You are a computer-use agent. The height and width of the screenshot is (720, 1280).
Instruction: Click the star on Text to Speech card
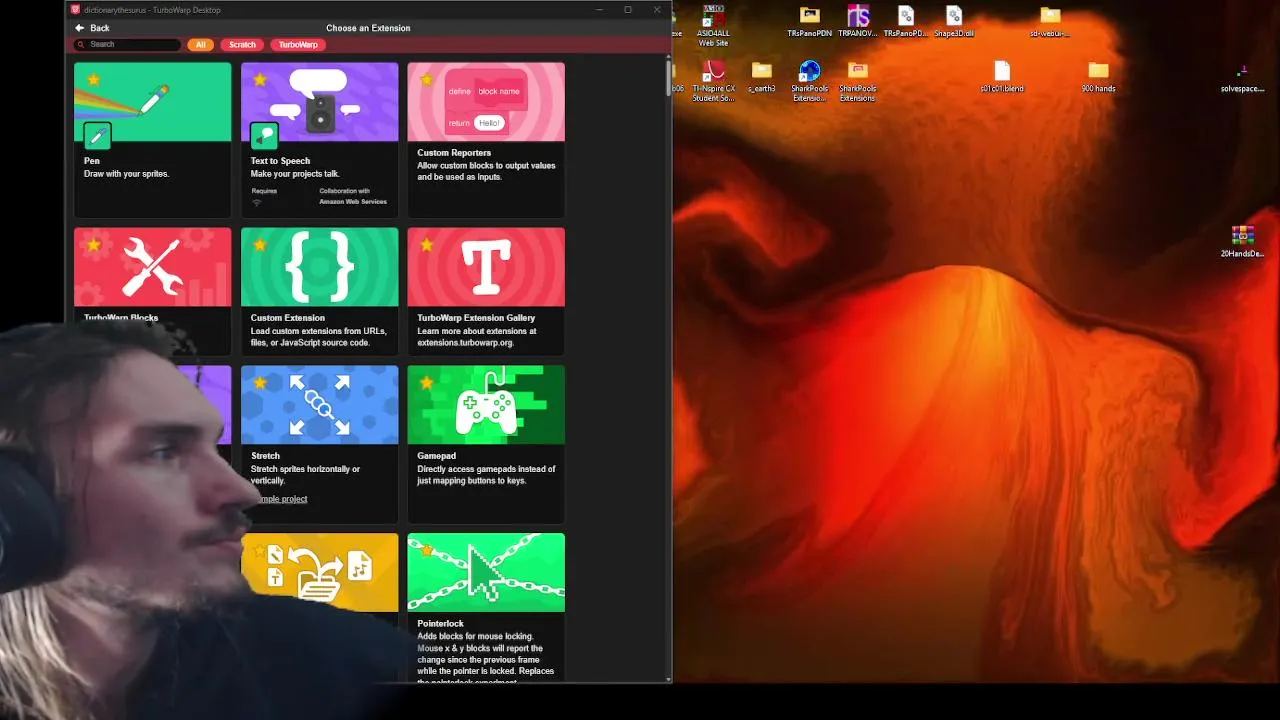point(260,79)
